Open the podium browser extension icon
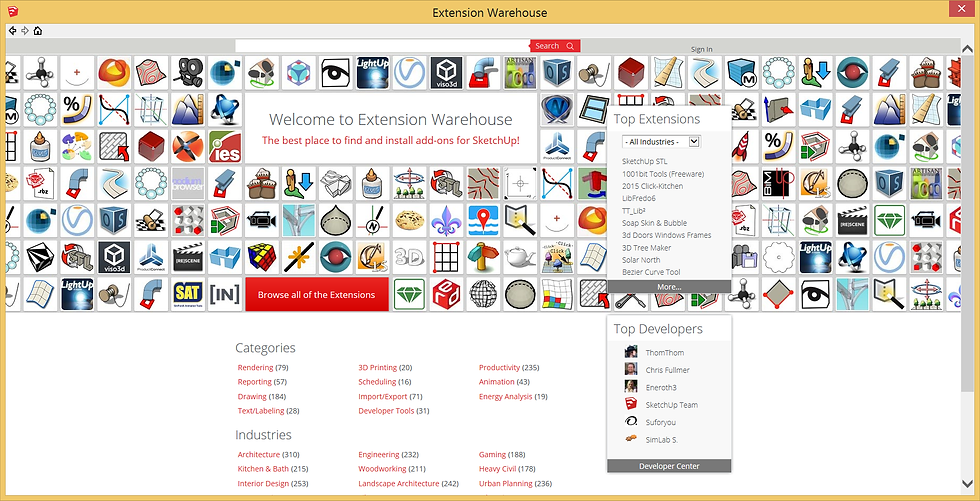Viewport: 980px width, 501px height. click(x=188, y=184)
